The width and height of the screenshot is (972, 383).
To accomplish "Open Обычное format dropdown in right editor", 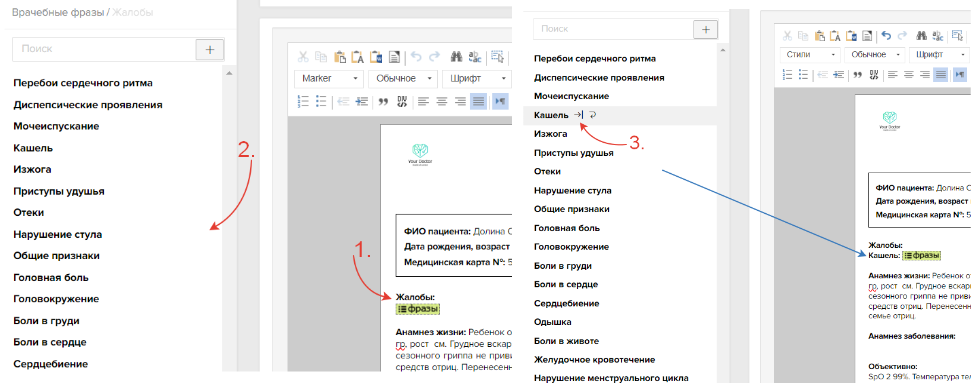I will tap(875, 55).
